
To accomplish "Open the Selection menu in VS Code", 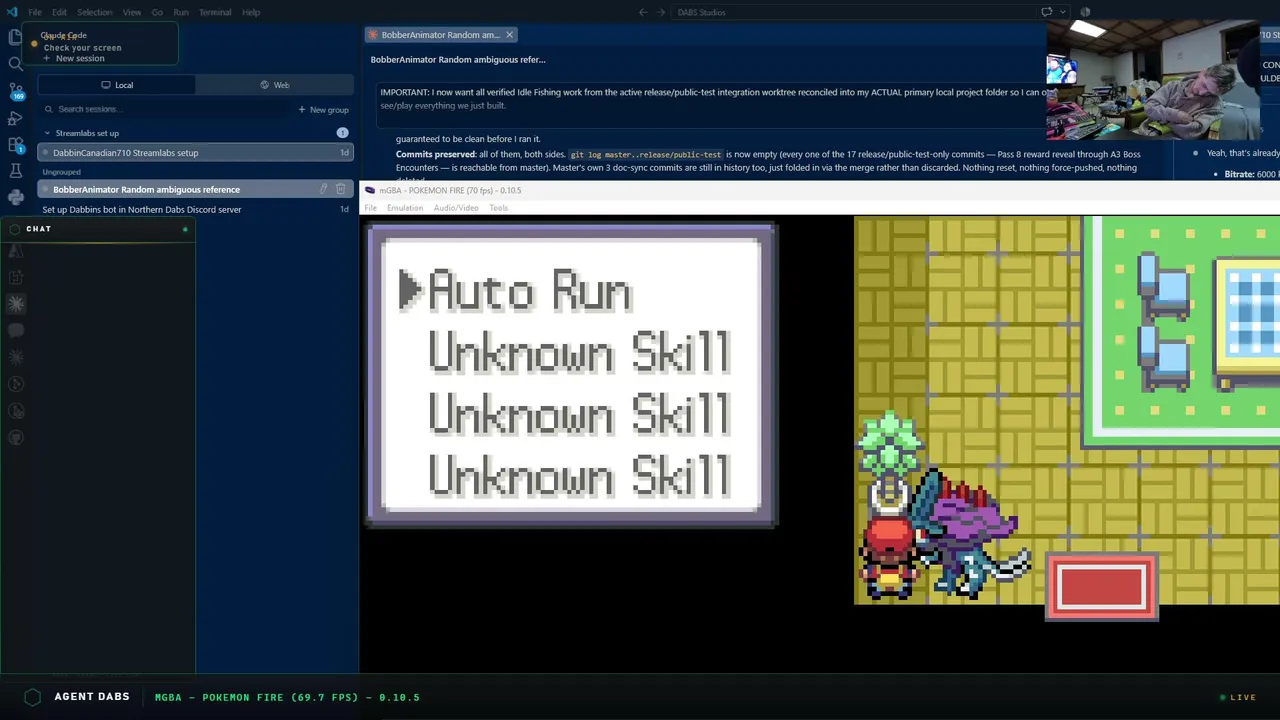I will point(94,12).
